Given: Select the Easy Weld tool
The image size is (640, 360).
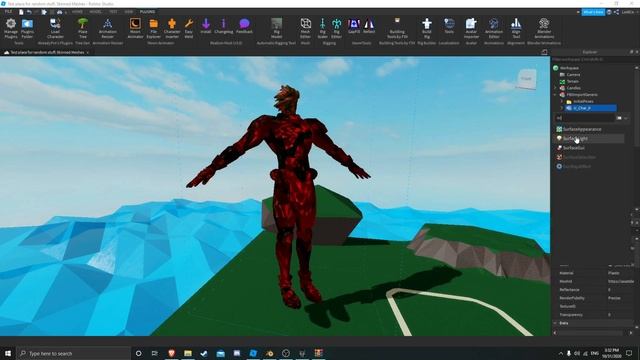Looking at the screenshot, I should [189, 28].
